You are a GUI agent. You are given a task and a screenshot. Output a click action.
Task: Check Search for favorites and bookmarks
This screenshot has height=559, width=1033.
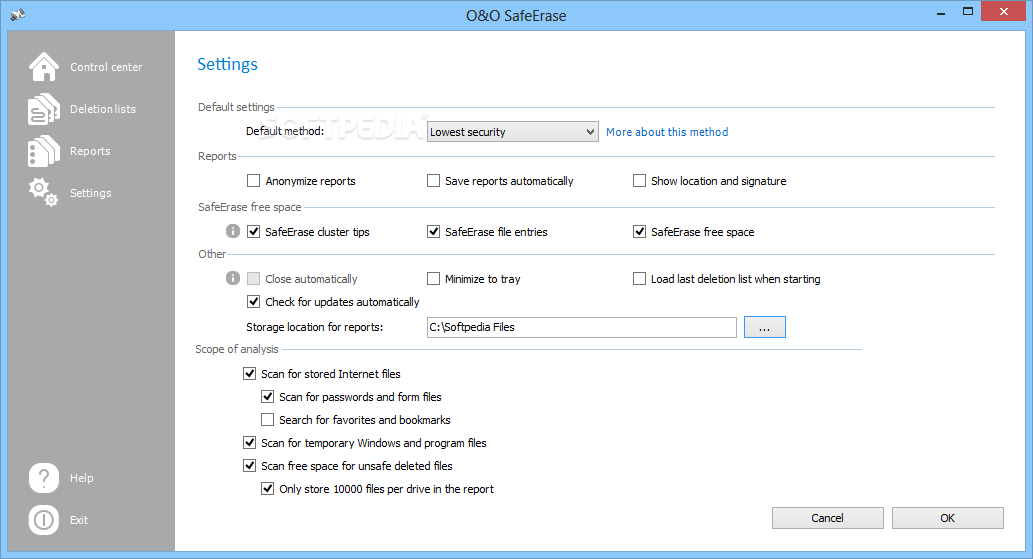(267, 419)
